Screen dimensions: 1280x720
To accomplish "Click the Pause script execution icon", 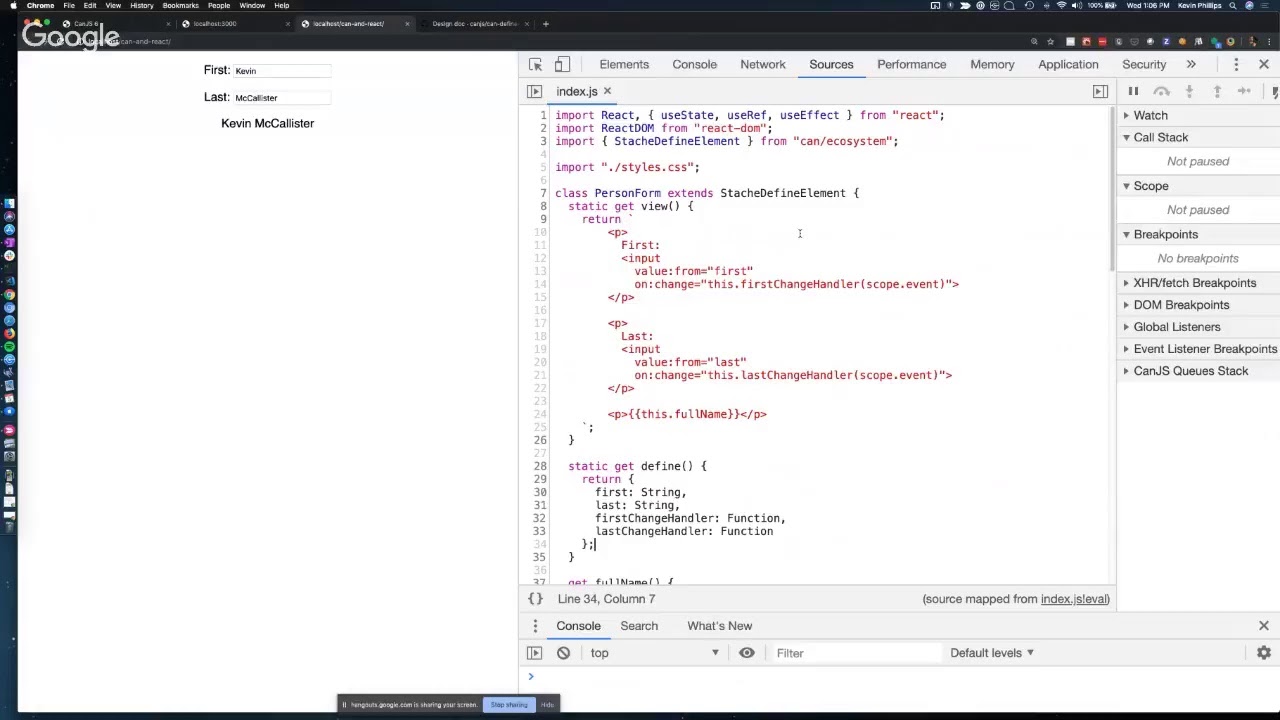I will pos(1133,91).
